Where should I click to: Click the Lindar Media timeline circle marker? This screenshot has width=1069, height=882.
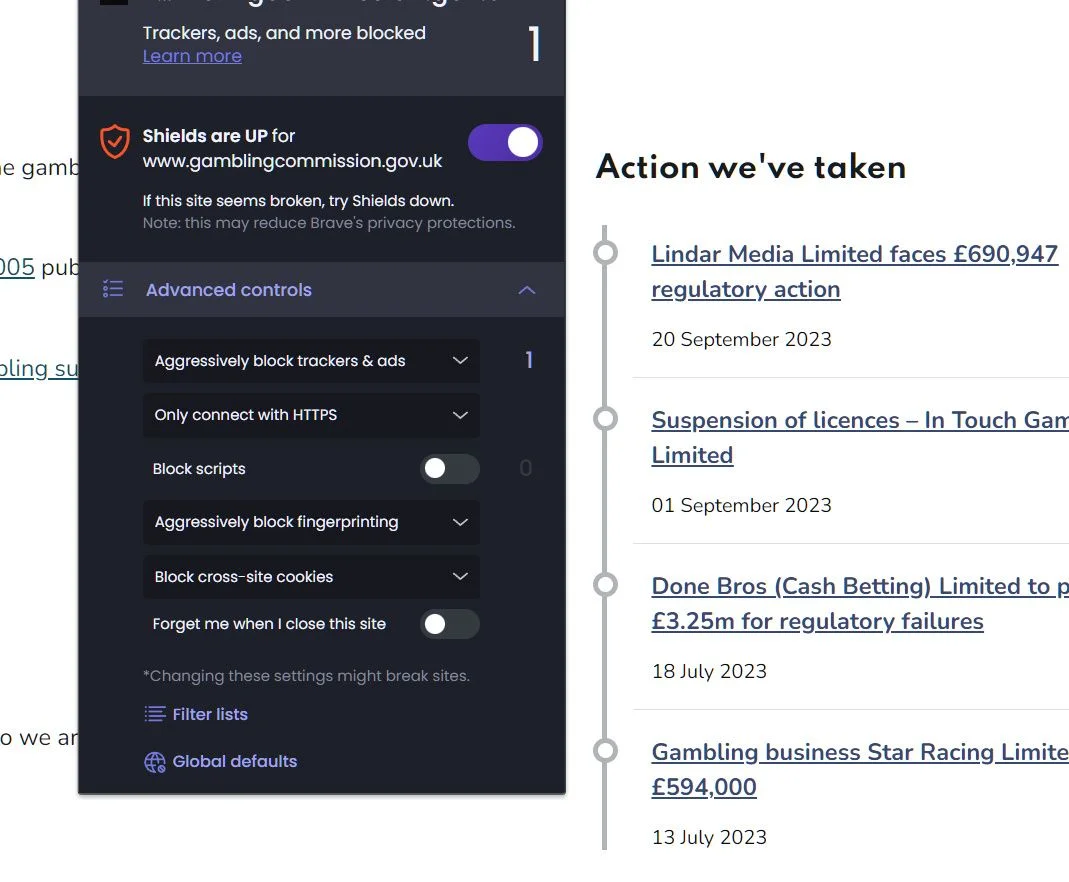605,252
